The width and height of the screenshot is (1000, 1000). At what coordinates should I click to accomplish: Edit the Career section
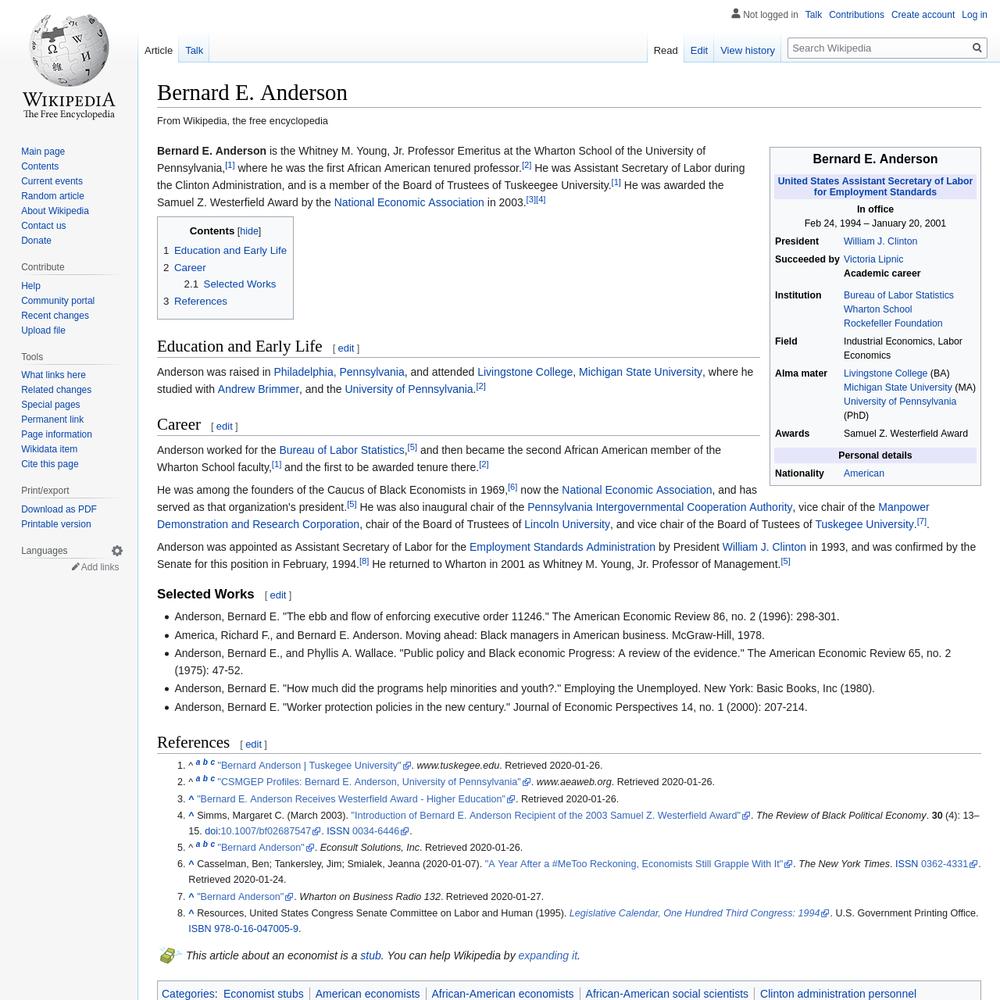pyautogui.click(x=224, y=427)
